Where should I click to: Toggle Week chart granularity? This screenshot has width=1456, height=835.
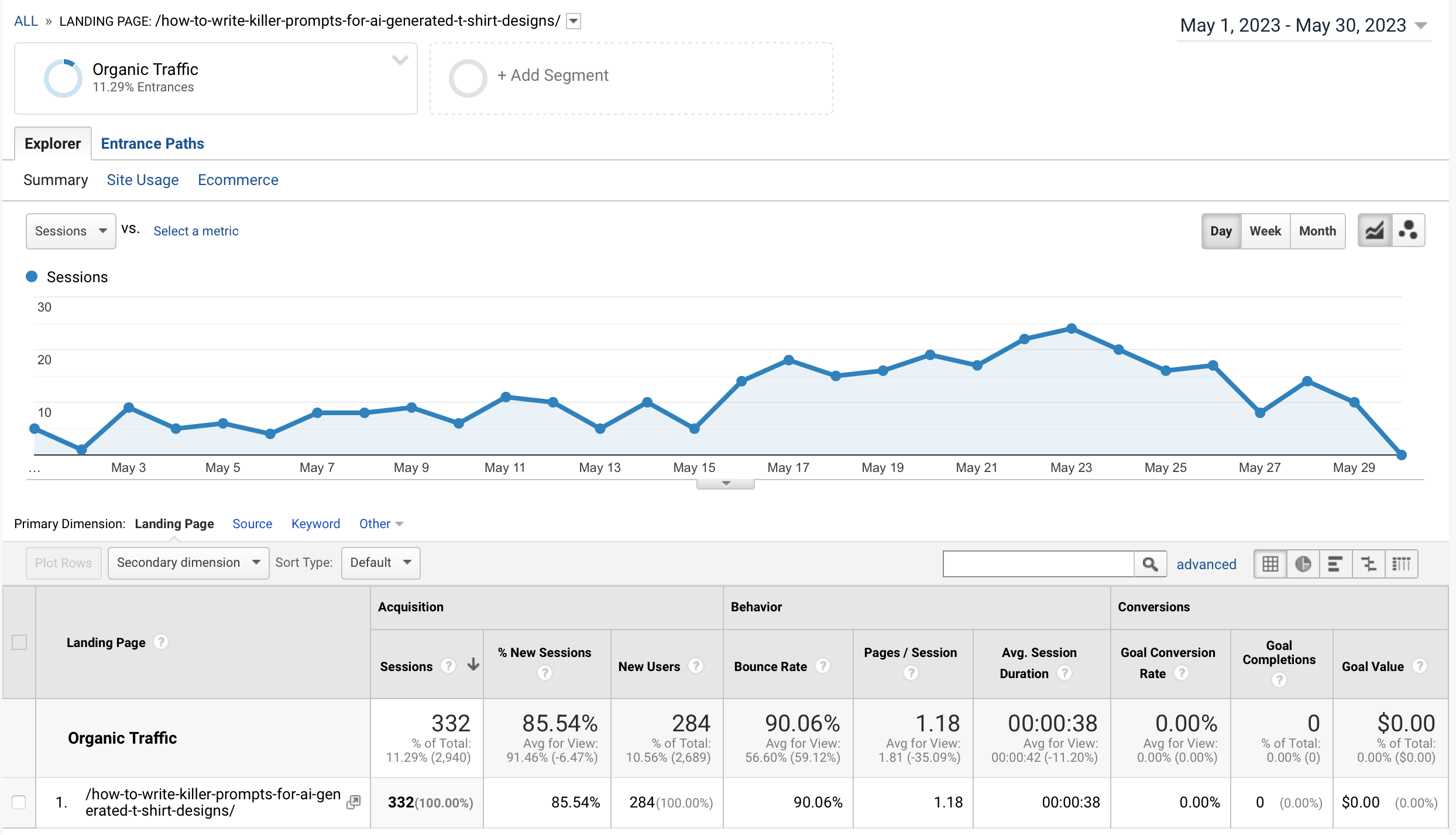1265,231
